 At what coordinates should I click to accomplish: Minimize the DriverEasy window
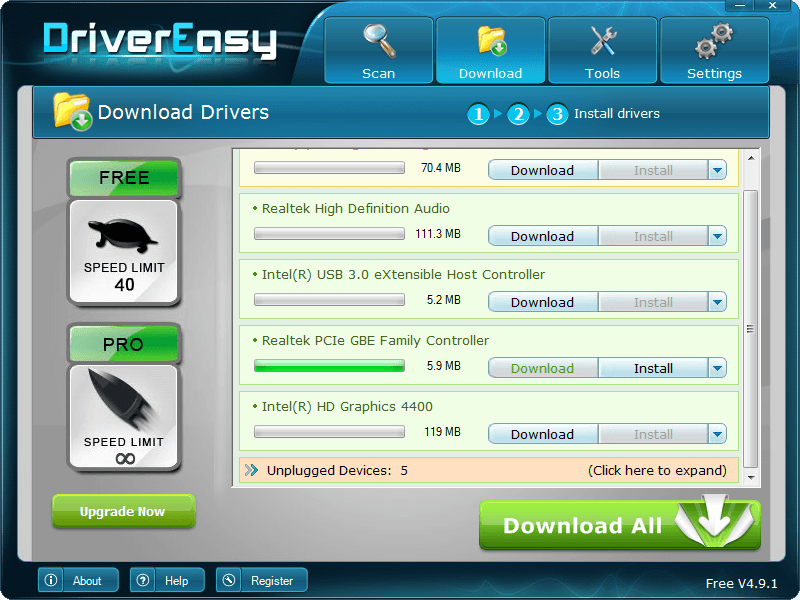coord(740,6)
